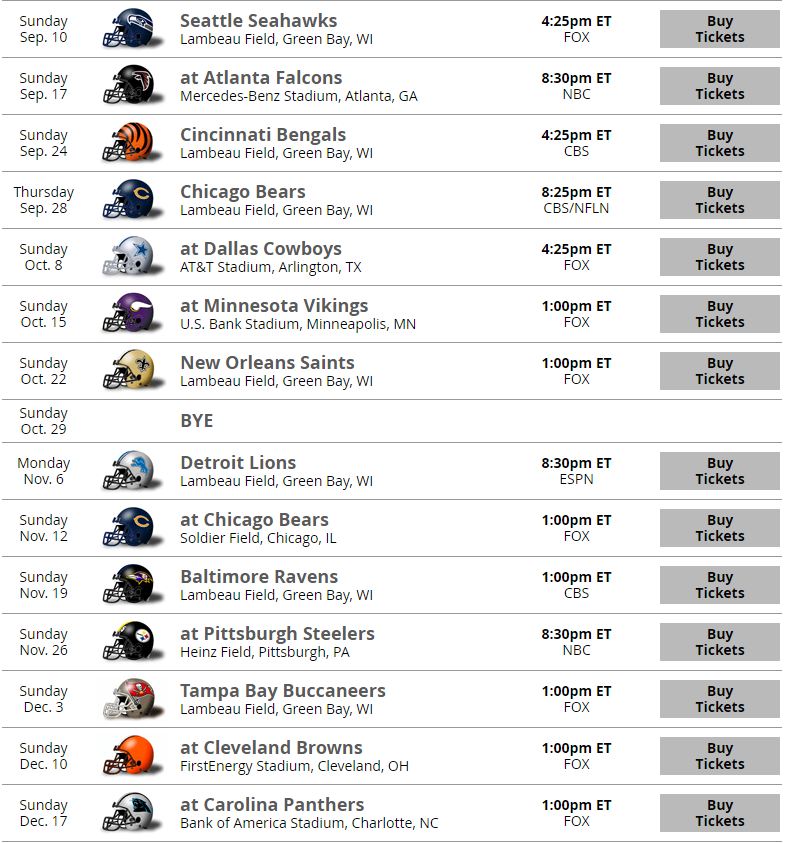Click the Pittsburgh Steelers helmet icon
The image size is (785, 843).
click(x=132, y=642)
